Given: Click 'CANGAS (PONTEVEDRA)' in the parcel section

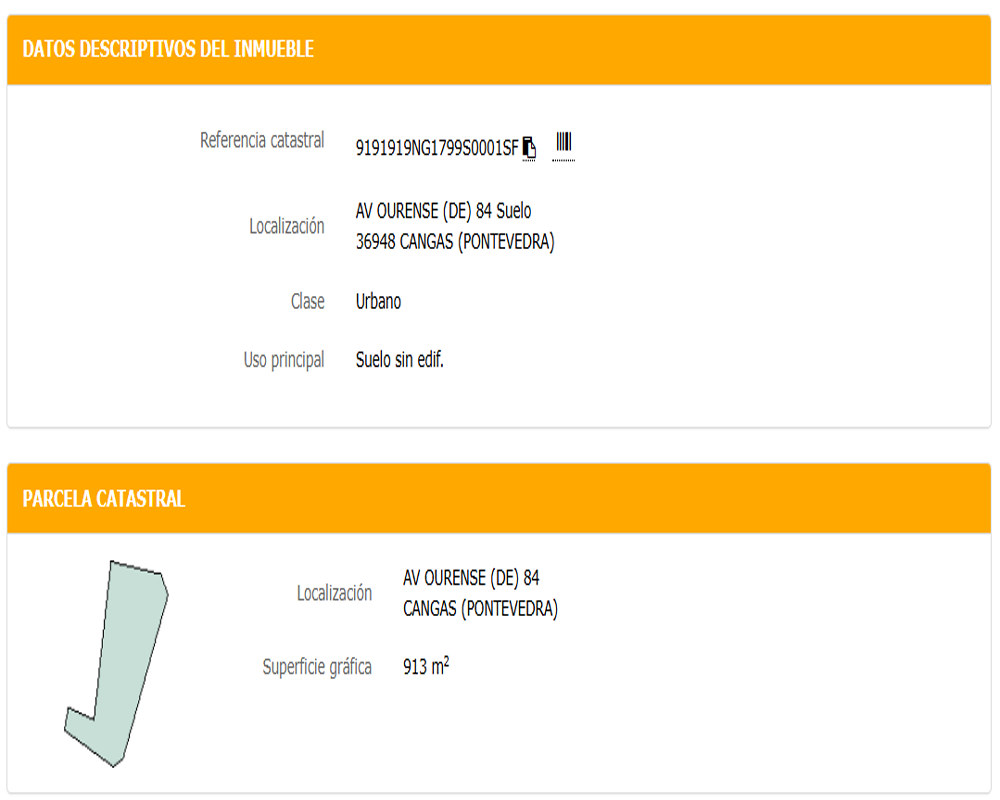Looking at the screenshot, I should [480, 608].
